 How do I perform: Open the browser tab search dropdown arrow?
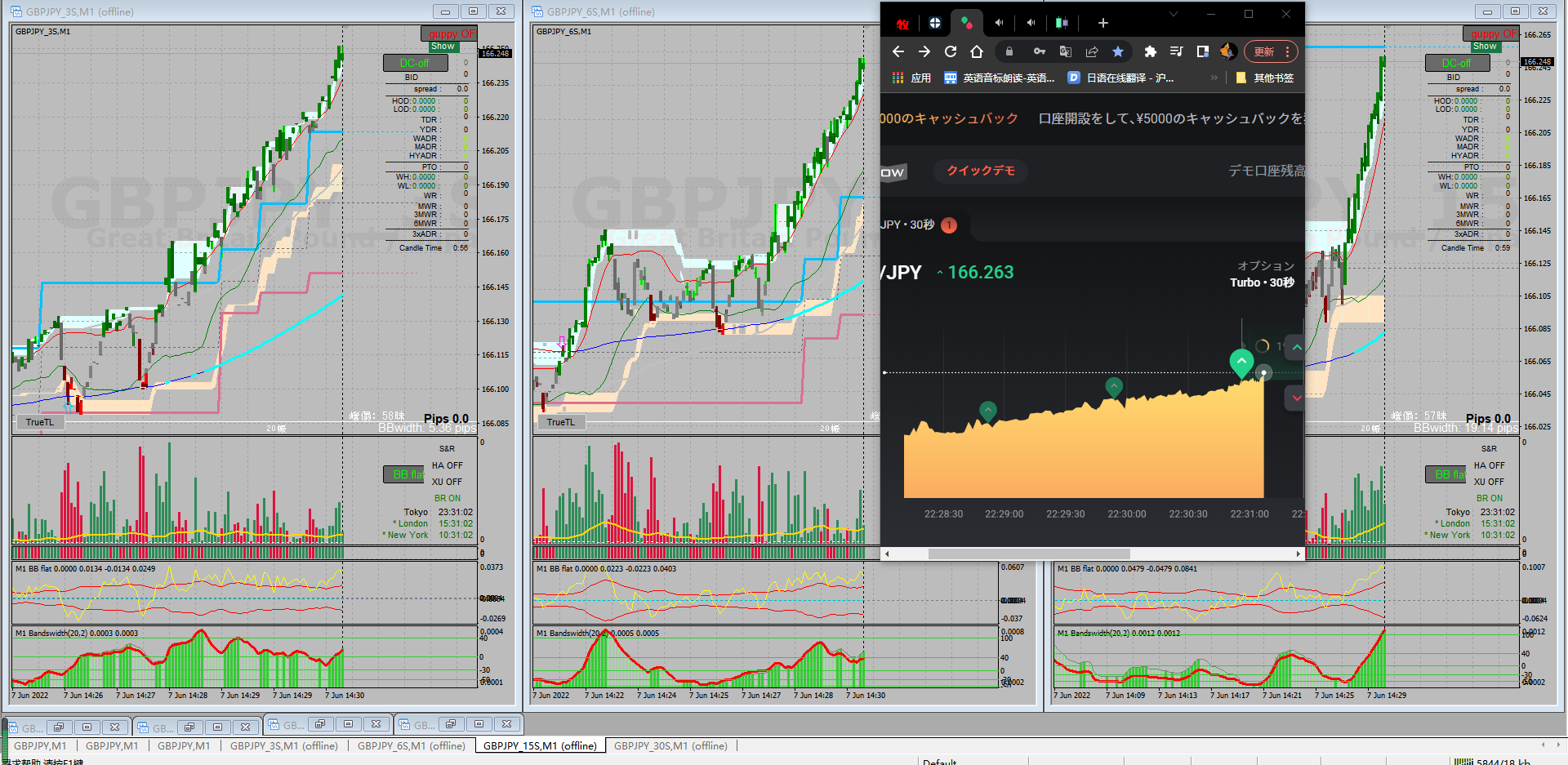click(x=1174, y=14)
